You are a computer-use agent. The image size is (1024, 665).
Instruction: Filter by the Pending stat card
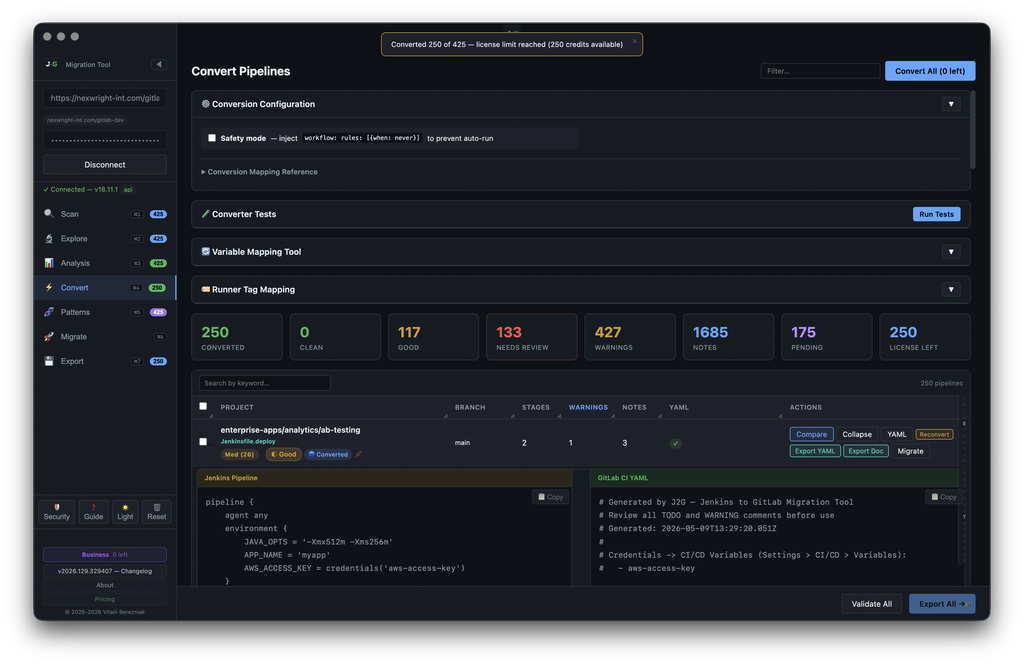[826, 337]
